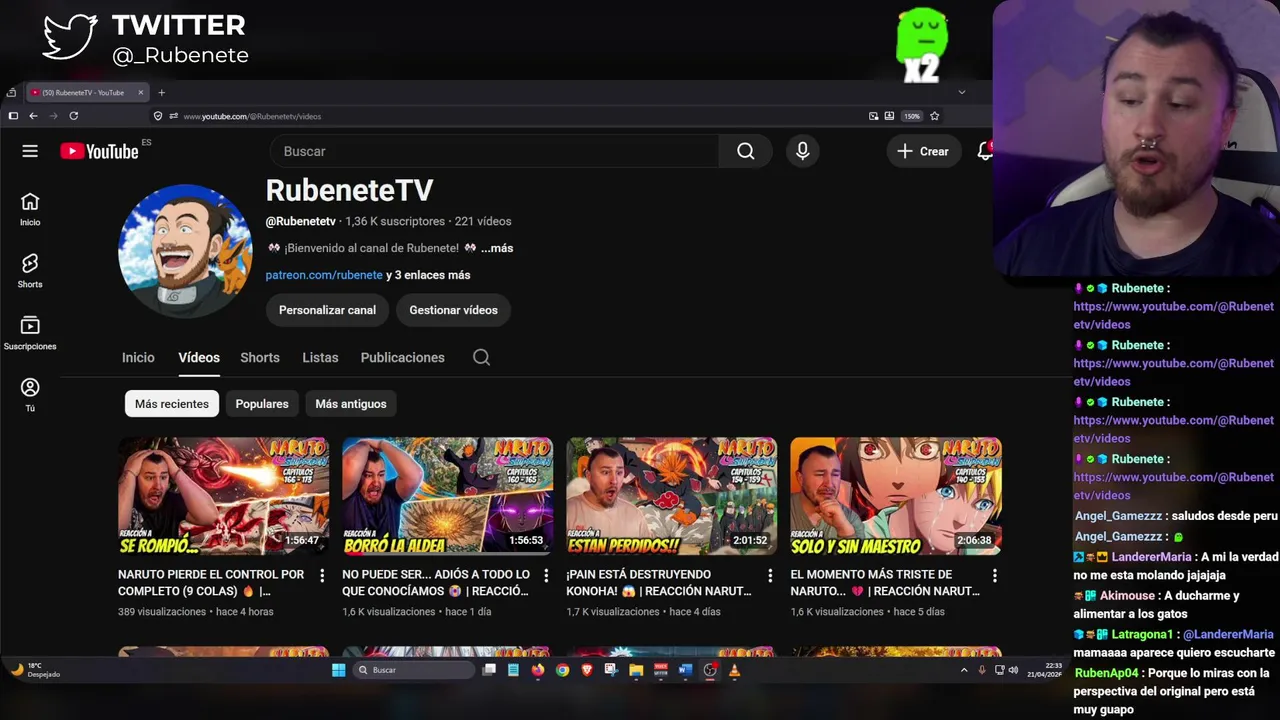Toggle the browser sidebar button
Image resolution: width=1280 pixels, height=720 pixels.
tap(13, 116)
